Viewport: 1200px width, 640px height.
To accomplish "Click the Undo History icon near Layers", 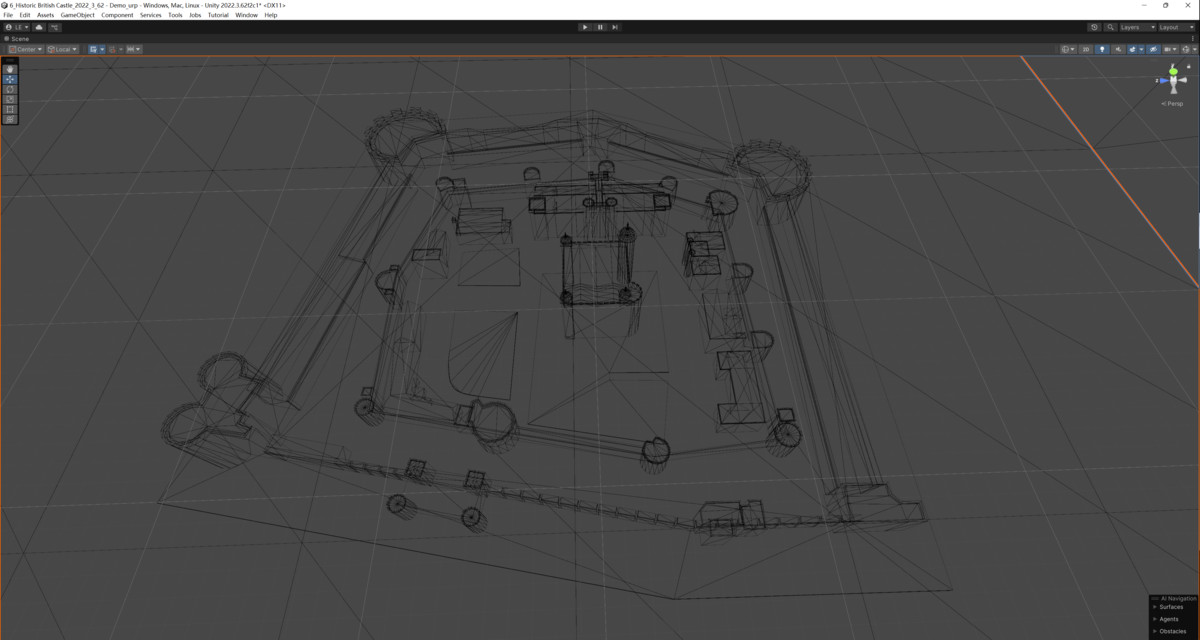I will coord(1095,27).
